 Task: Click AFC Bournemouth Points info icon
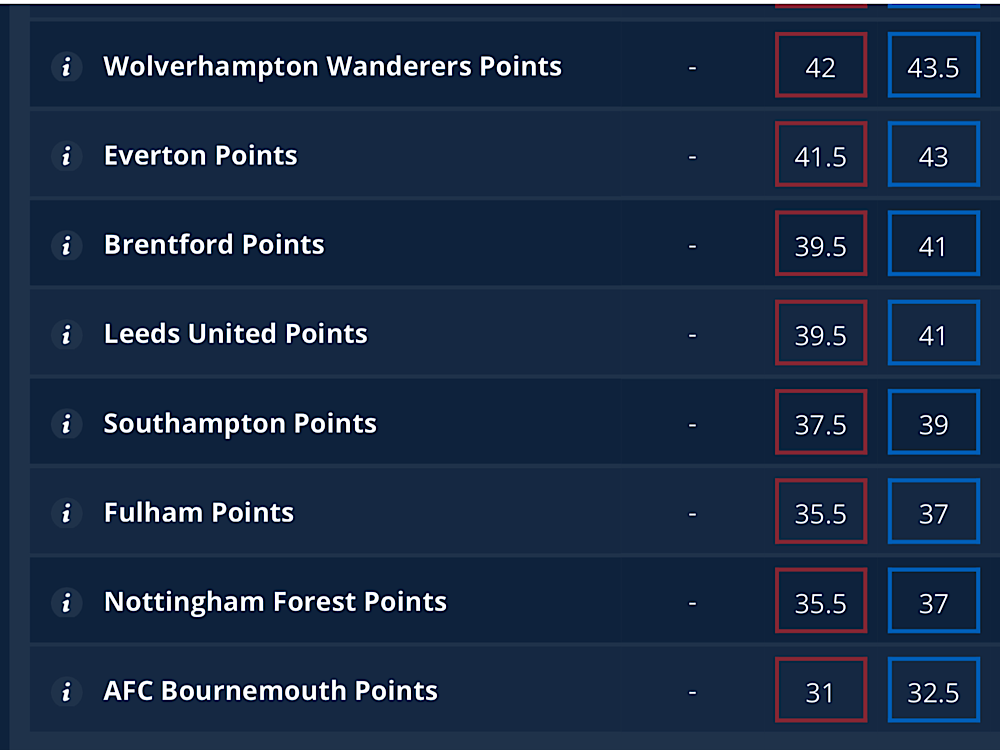click(x=66, y=691)
